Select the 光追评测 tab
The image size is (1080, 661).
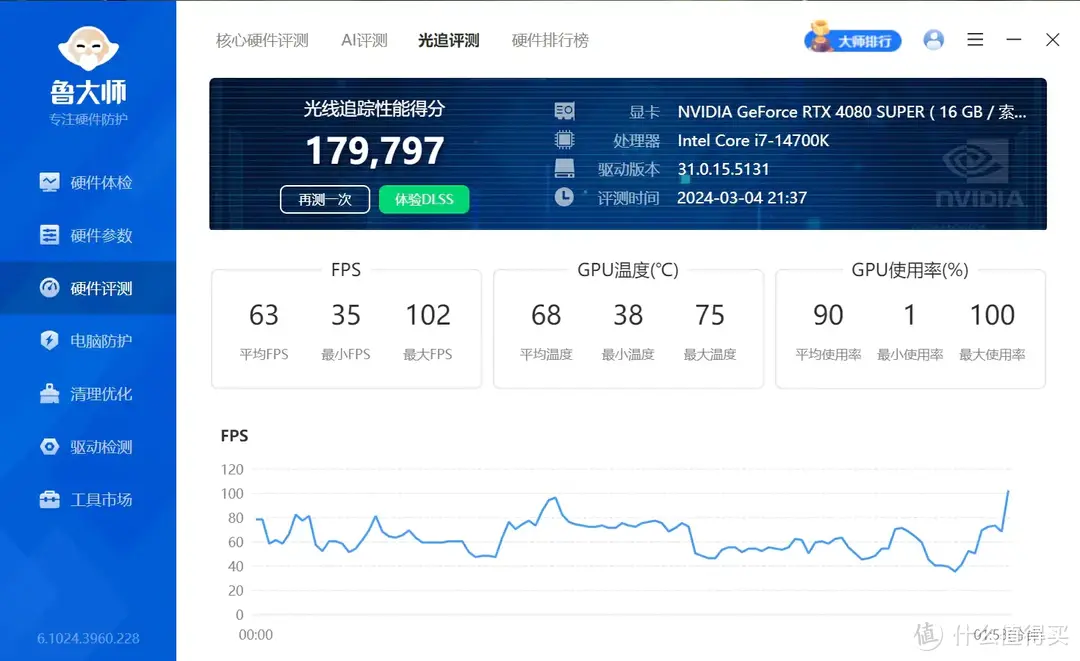[x=448, y=40]
